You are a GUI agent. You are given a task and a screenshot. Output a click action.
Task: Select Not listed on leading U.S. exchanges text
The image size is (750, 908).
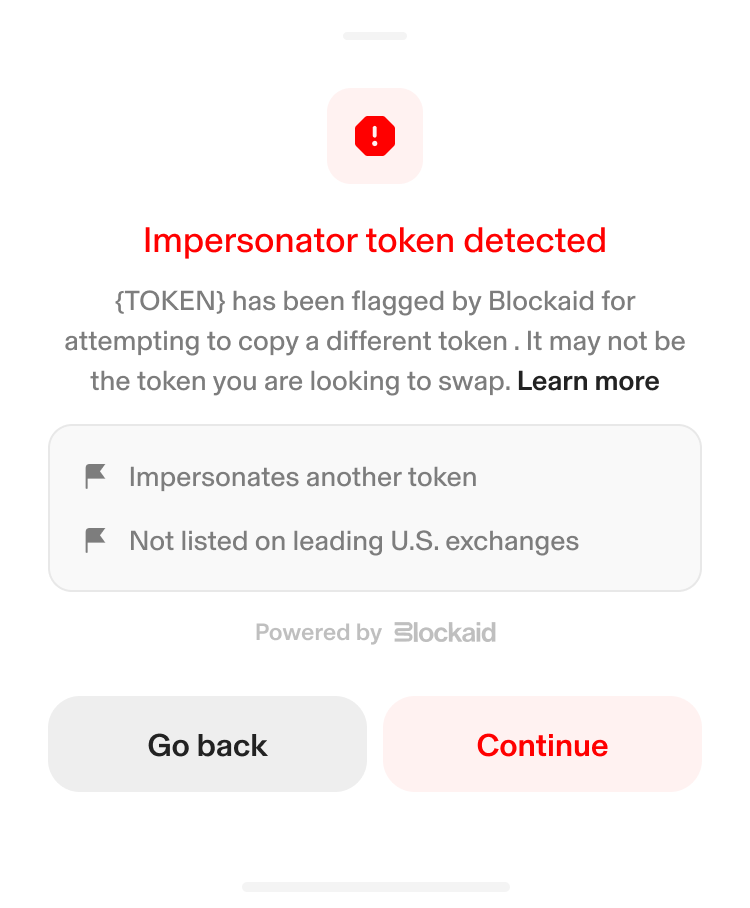pyautogui.click(x=354, y=541)
